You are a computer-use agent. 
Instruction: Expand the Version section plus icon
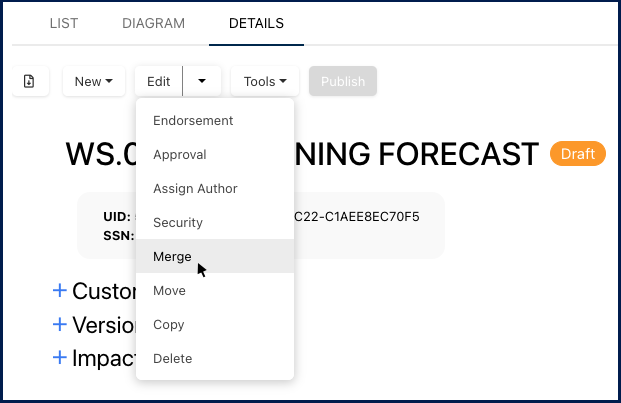click(60, 325)
